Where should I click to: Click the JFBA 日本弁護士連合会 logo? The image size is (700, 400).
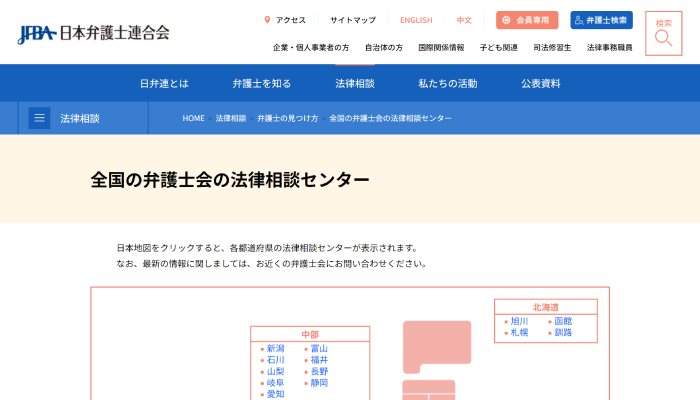tap(93, 33)
